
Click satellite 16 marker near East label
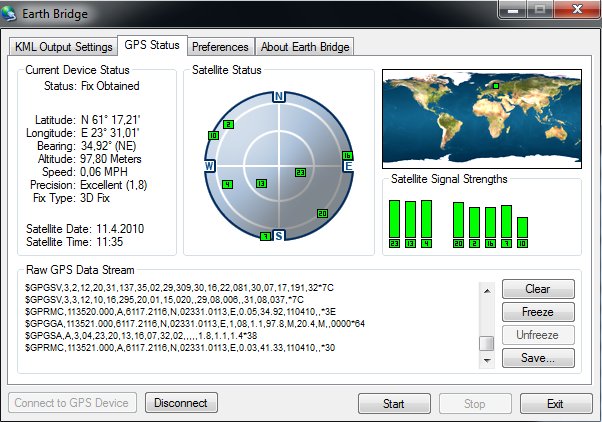coord(347,155)
